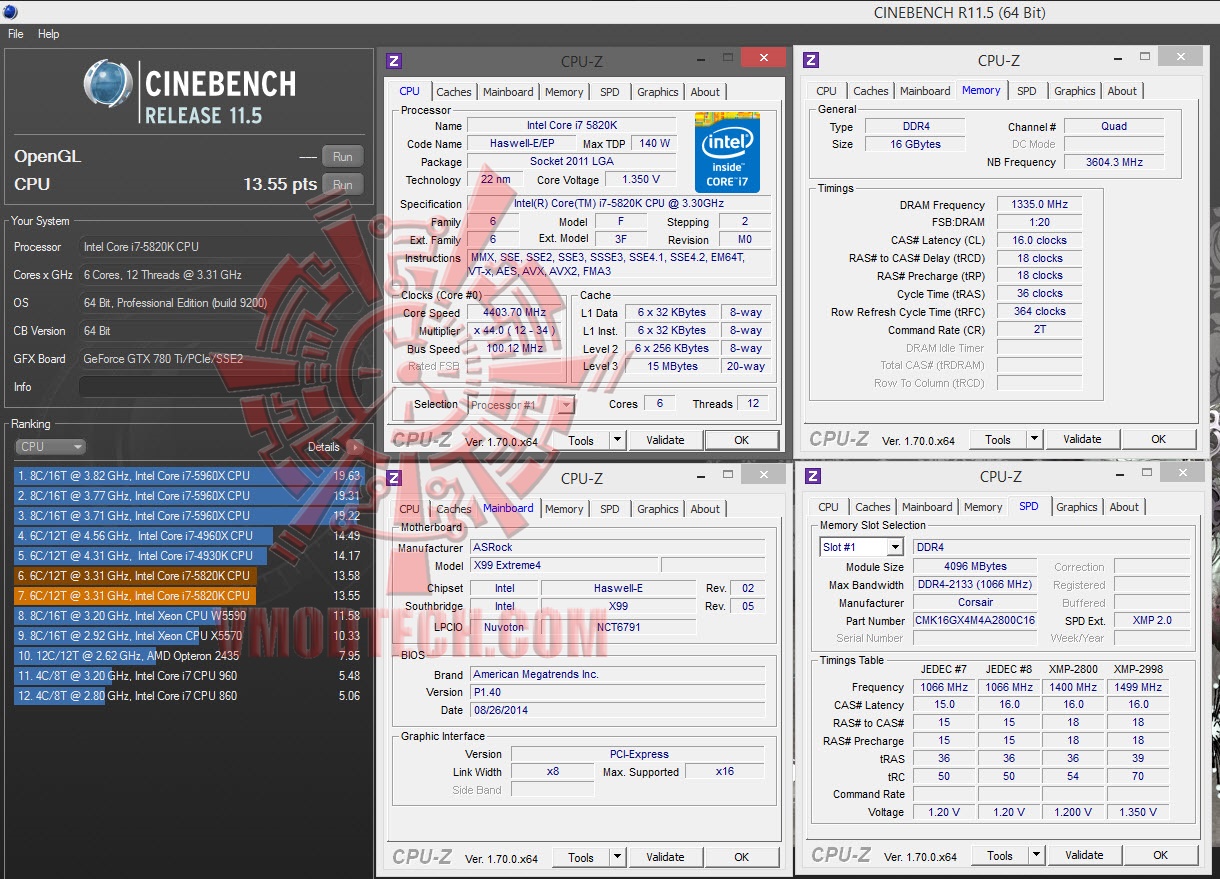Select ranking row 12 Core i7 CPU 860
This screenshot has width=1220, height=879.
pyautogui.click(x=188, y=696)
